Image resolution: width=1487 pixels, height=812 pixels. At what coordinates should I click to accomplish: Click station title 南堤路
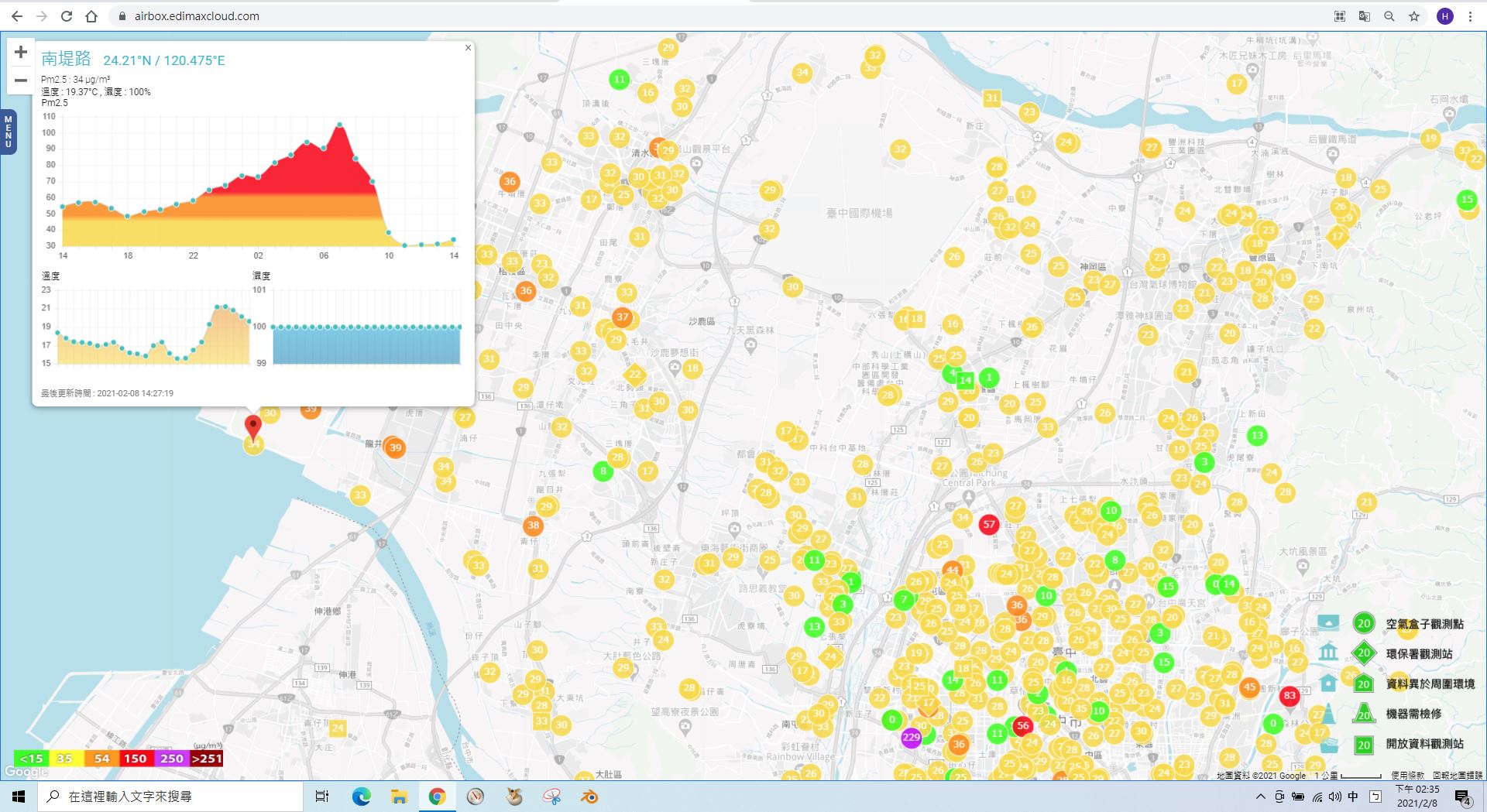(66, 58)
